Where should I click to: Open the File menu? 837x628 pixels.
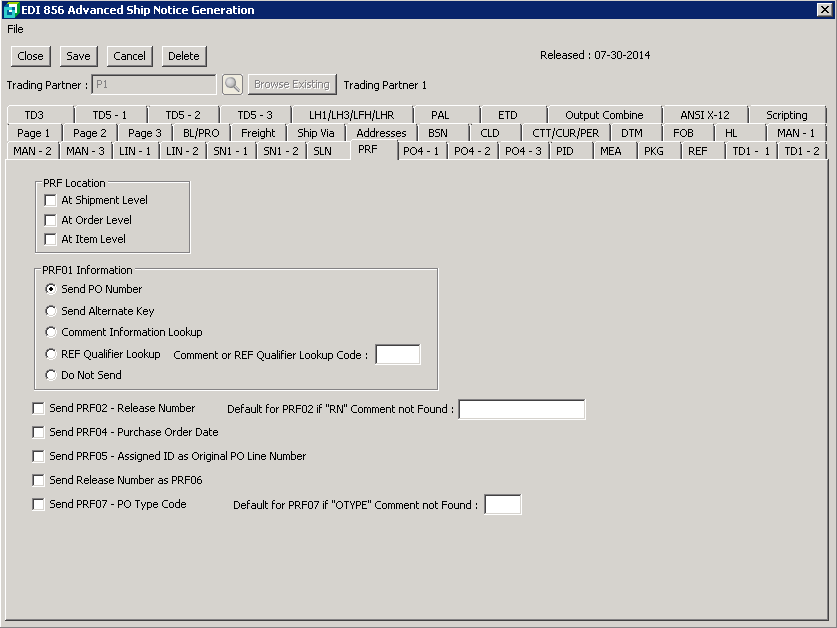click(x=15, y=29)
